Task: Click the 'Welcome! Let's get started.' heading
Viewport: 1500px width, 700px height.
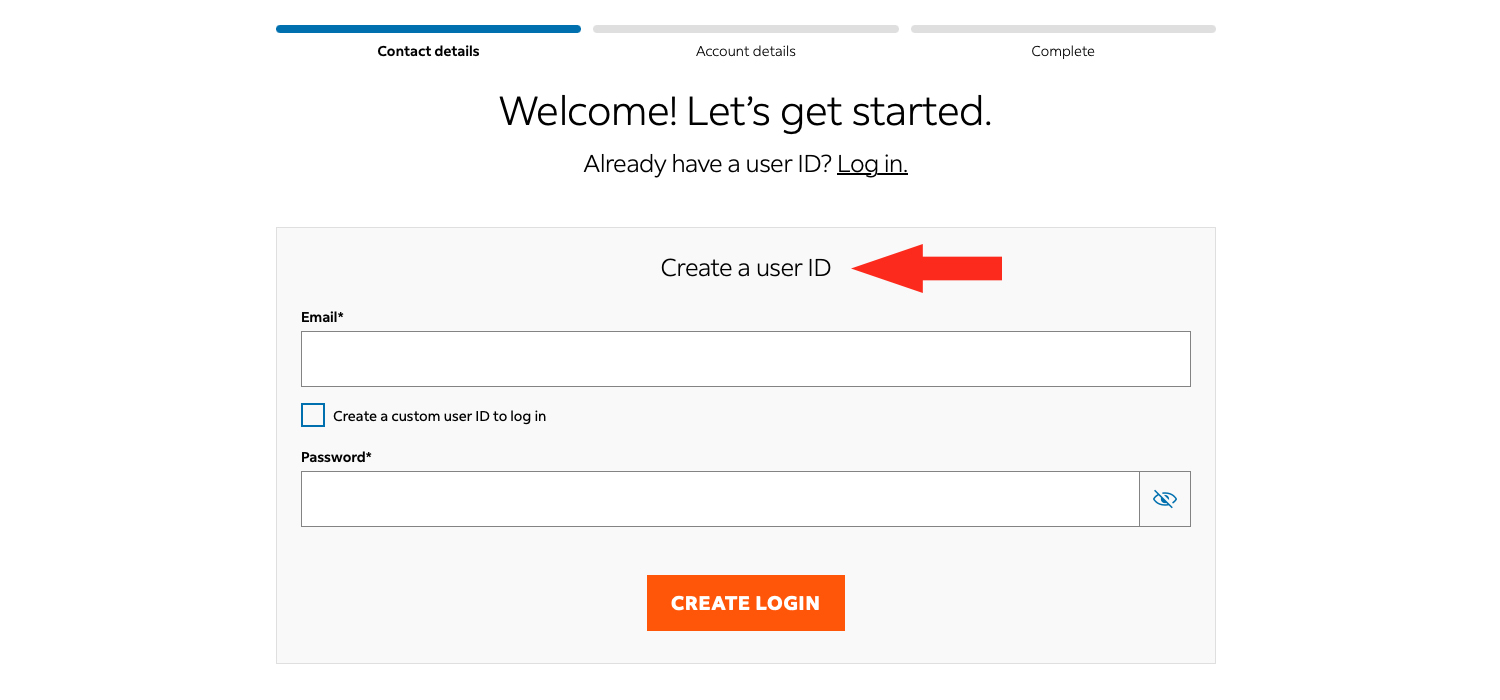Action: tap(745, 111)
